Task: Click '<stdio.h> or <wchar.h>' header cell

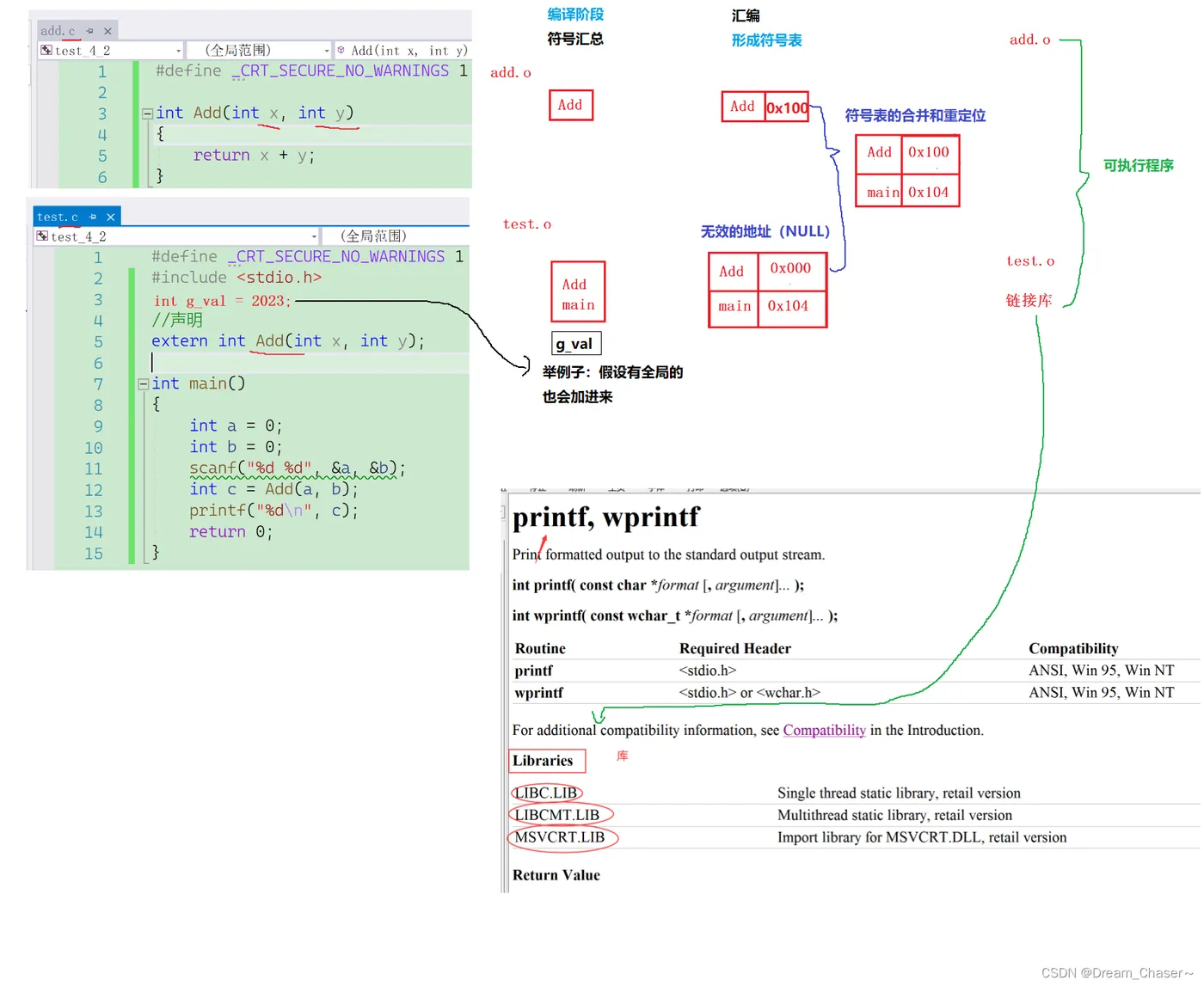Action: point(750,693)
